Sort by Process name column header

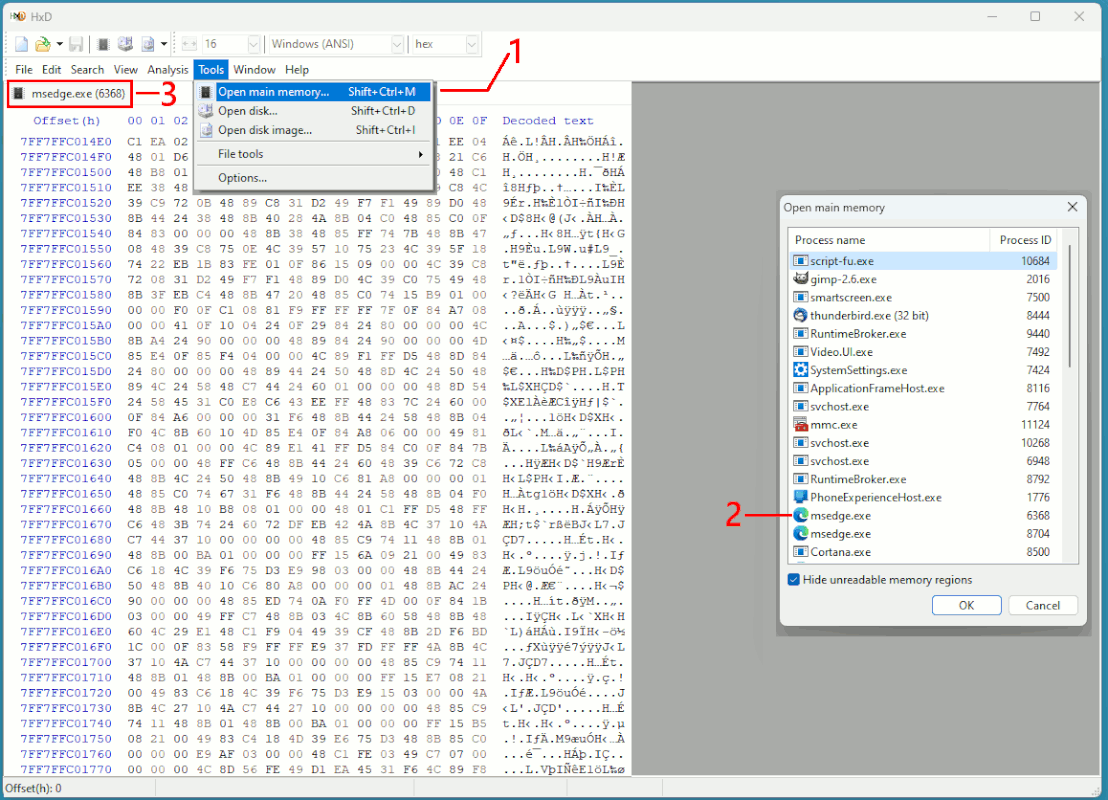(x=890, y=240)
